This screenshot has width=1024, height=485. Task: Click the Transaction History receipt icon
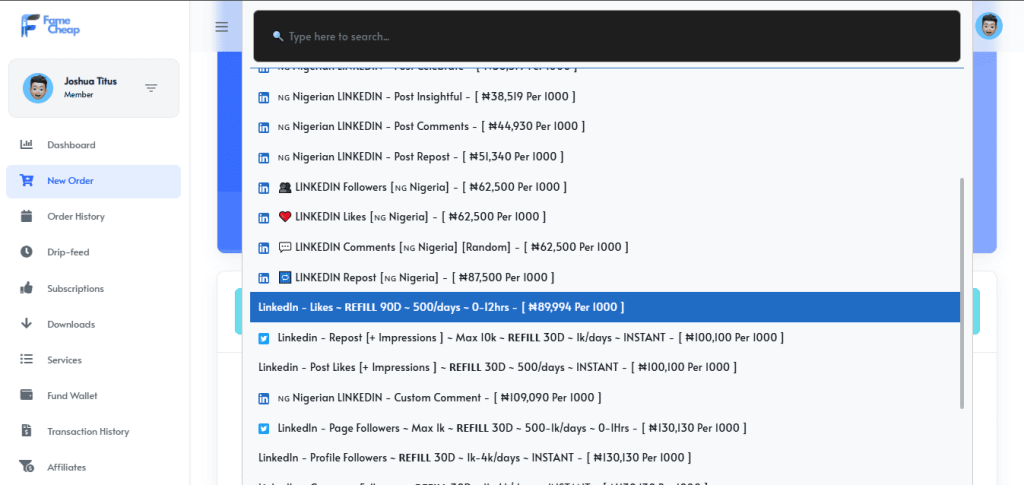click(27, 431)
